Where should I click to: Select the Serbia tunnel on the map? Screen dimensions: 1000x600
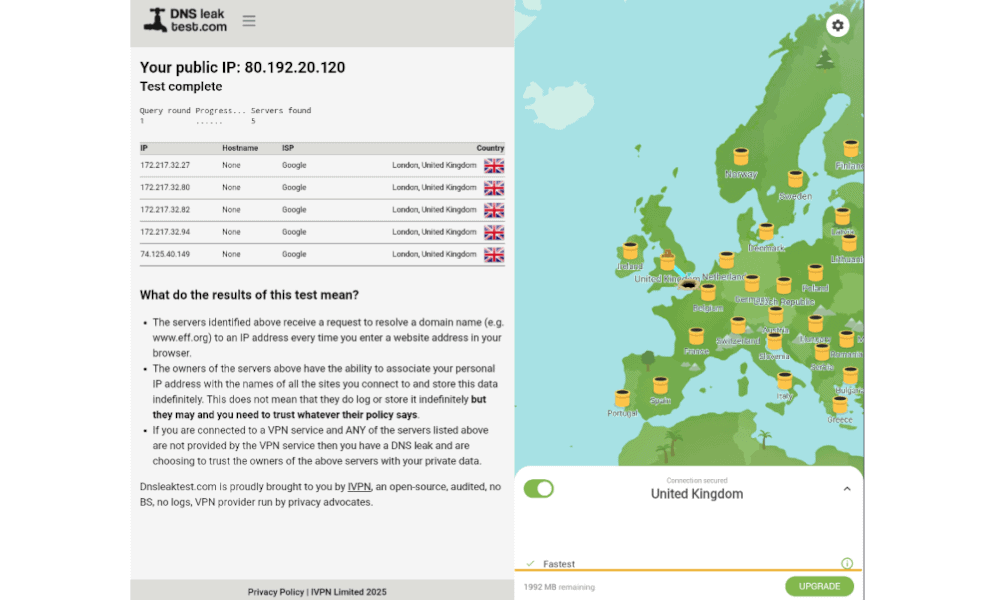click(821, 353)
